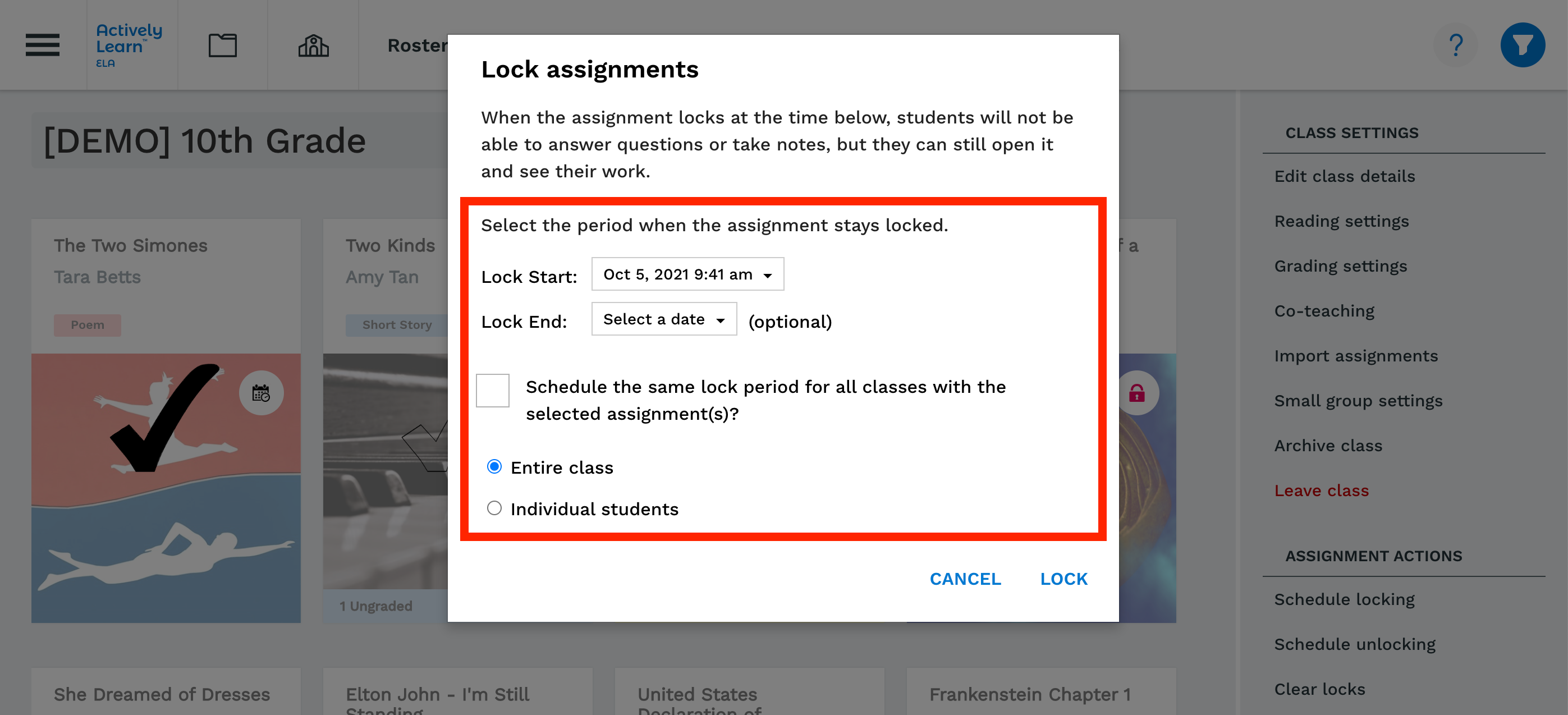This screenshot has width=1568, height=715.
Task: Select the Entire class radio button
Action: point(495,467)
